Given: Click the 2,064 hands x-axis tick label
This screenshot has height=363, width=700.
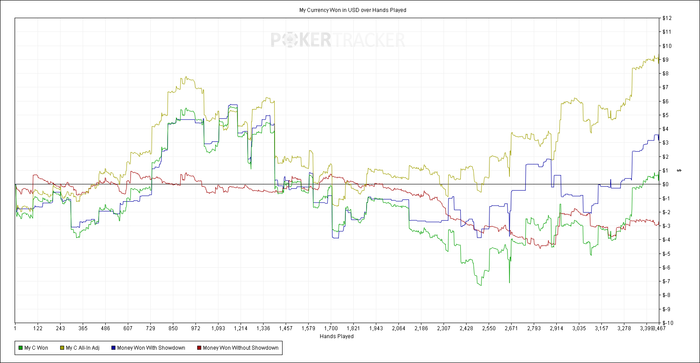Looking at the screenshot, I should coord(399,329).
